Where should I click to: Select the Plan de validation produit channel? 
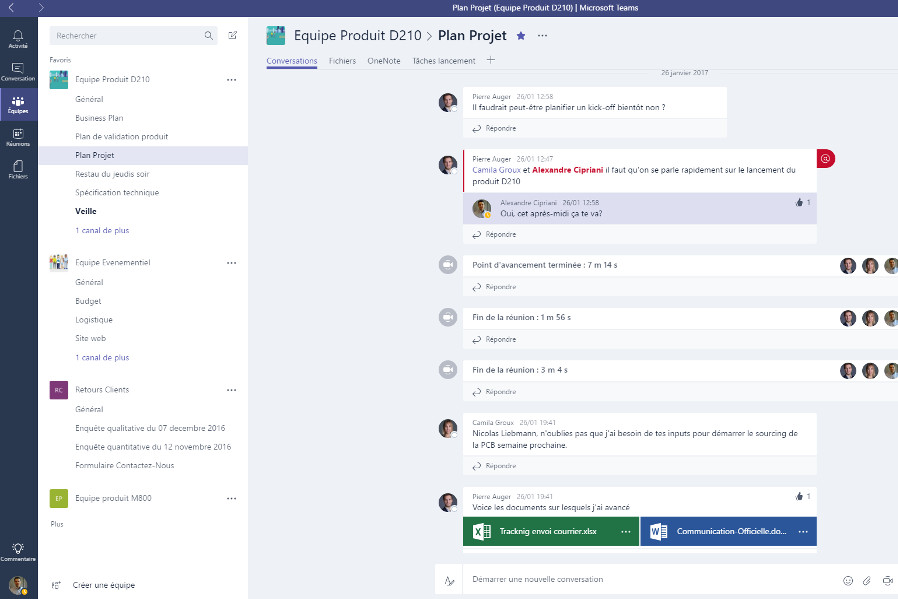(121, 136)
